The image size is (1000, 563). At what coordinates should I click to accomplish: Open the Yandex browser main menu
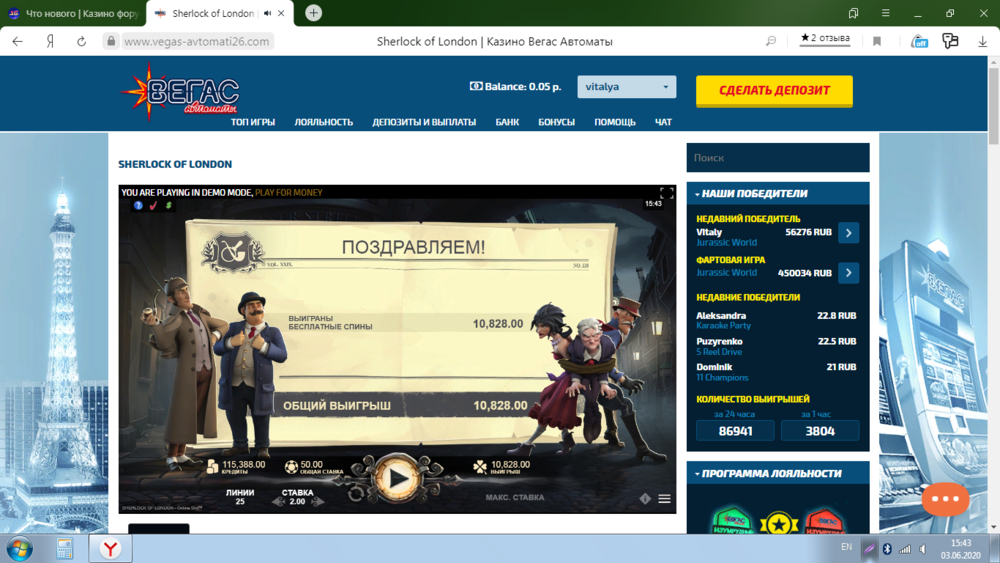(886, 13)
